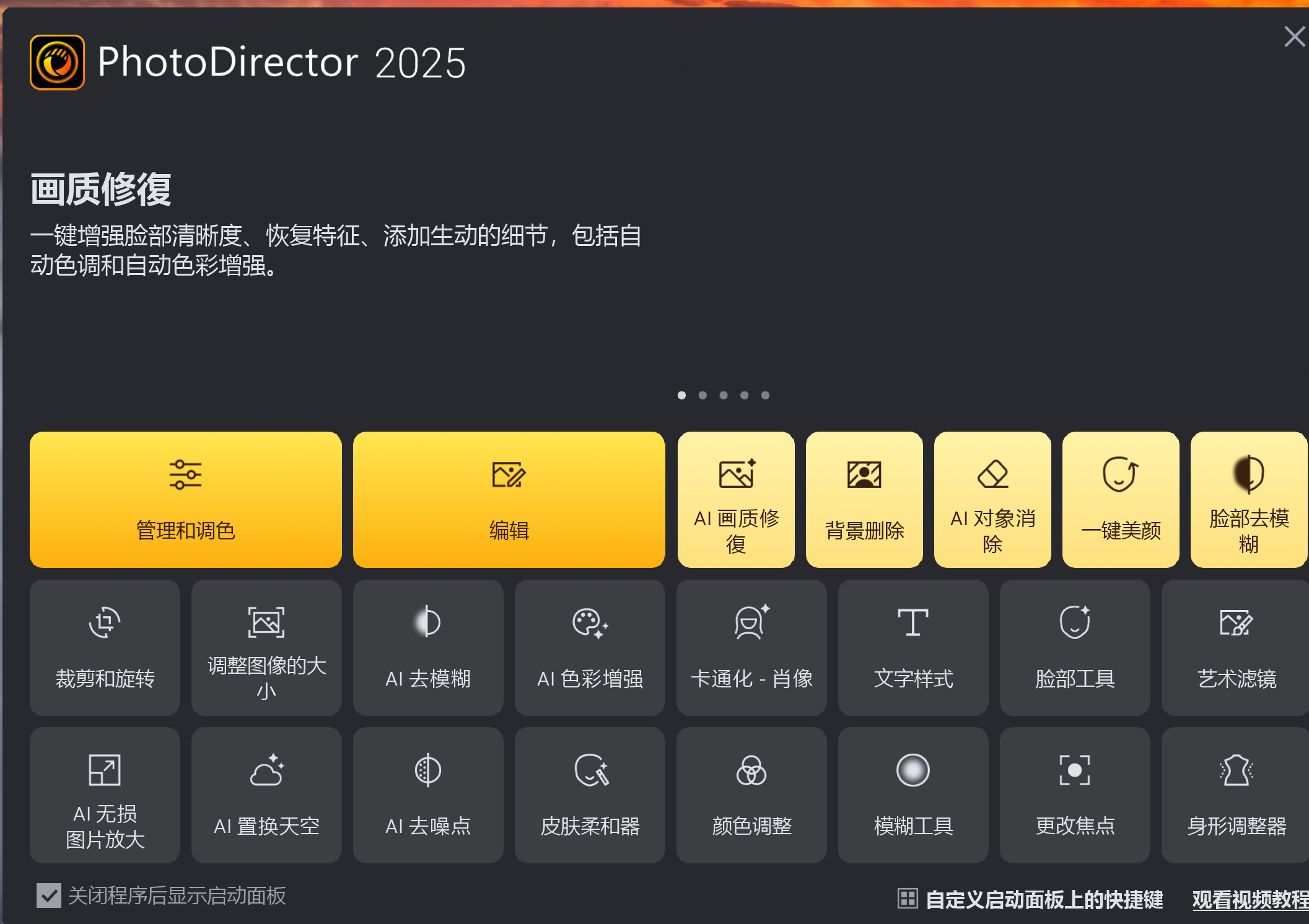The height and width of the screenshot is (924, 1309).
Task: Open 更改焦点 change focus tool
Action: pyautogui.click(x=1075, y=795)
